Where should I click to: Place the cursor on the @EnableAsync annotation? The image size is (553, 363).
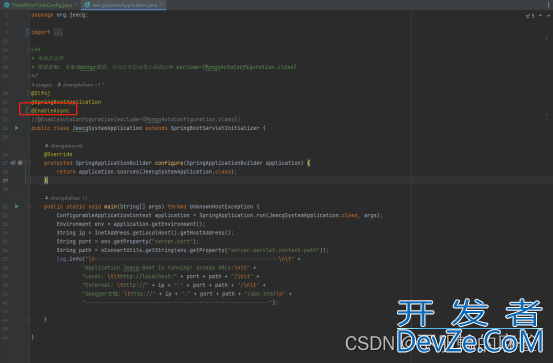pyautogui.click(x=50, y=111)
